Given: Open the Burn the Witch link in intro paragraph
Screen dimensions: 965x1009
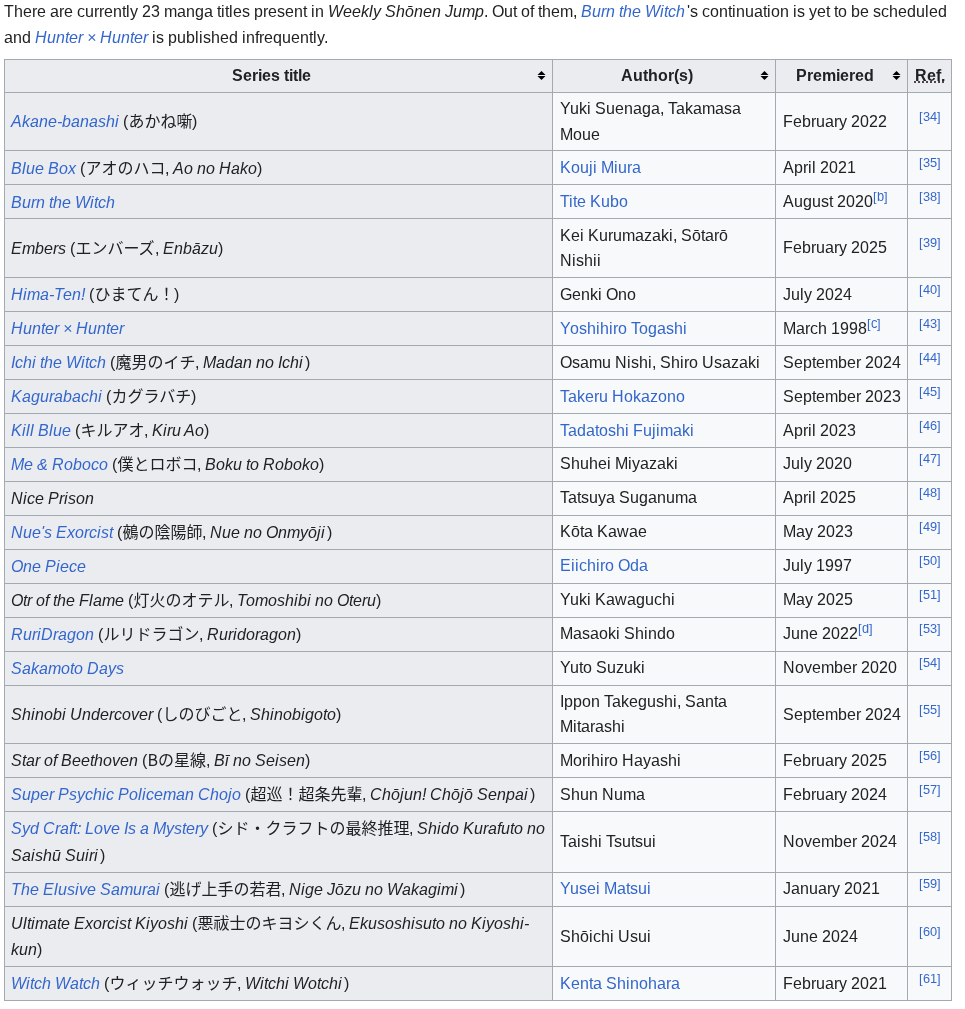Looking at the screenshot, I should pyautogui.click(x=632, y=12).
